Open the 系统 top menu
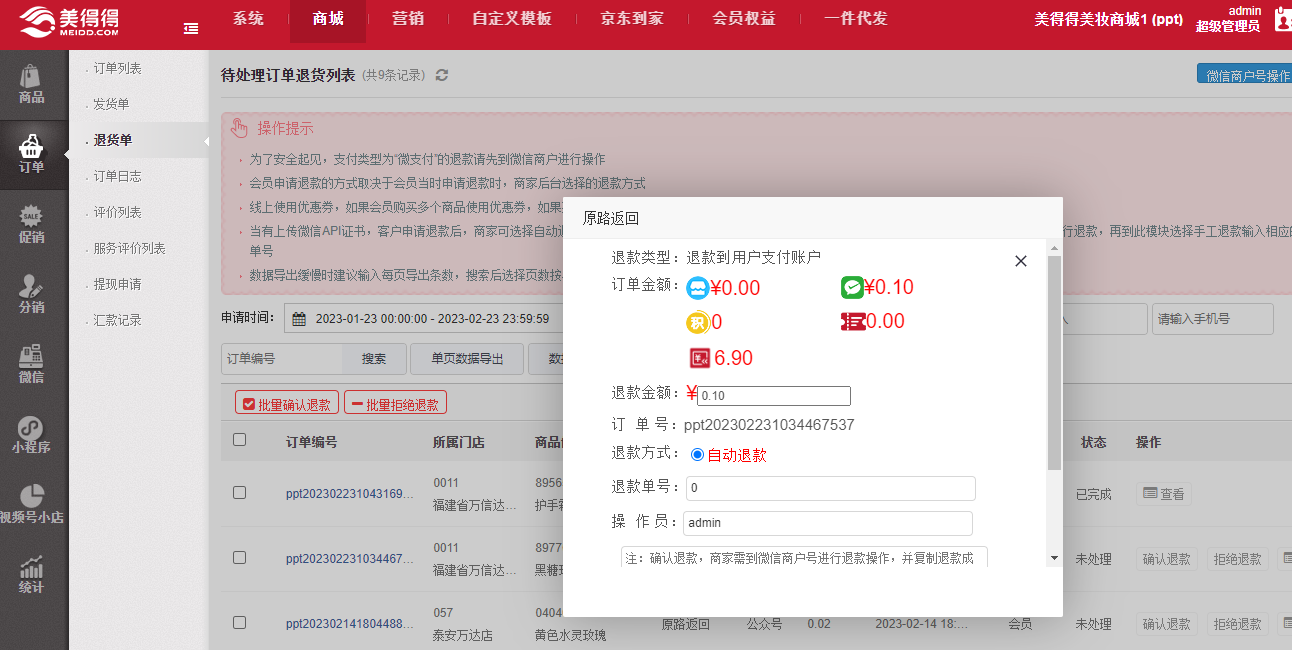Screen dimensions: 1292x650 248,19
